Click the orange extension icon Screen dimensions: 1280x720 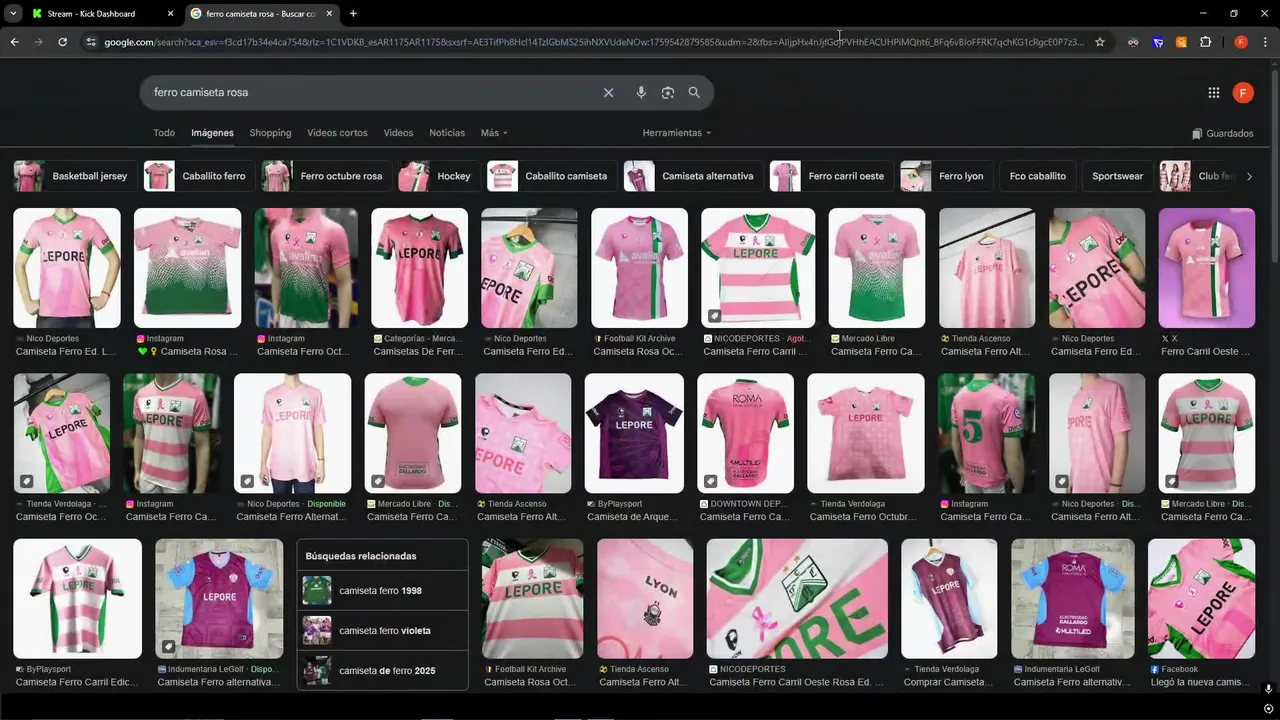click(x=1181, y=42)
